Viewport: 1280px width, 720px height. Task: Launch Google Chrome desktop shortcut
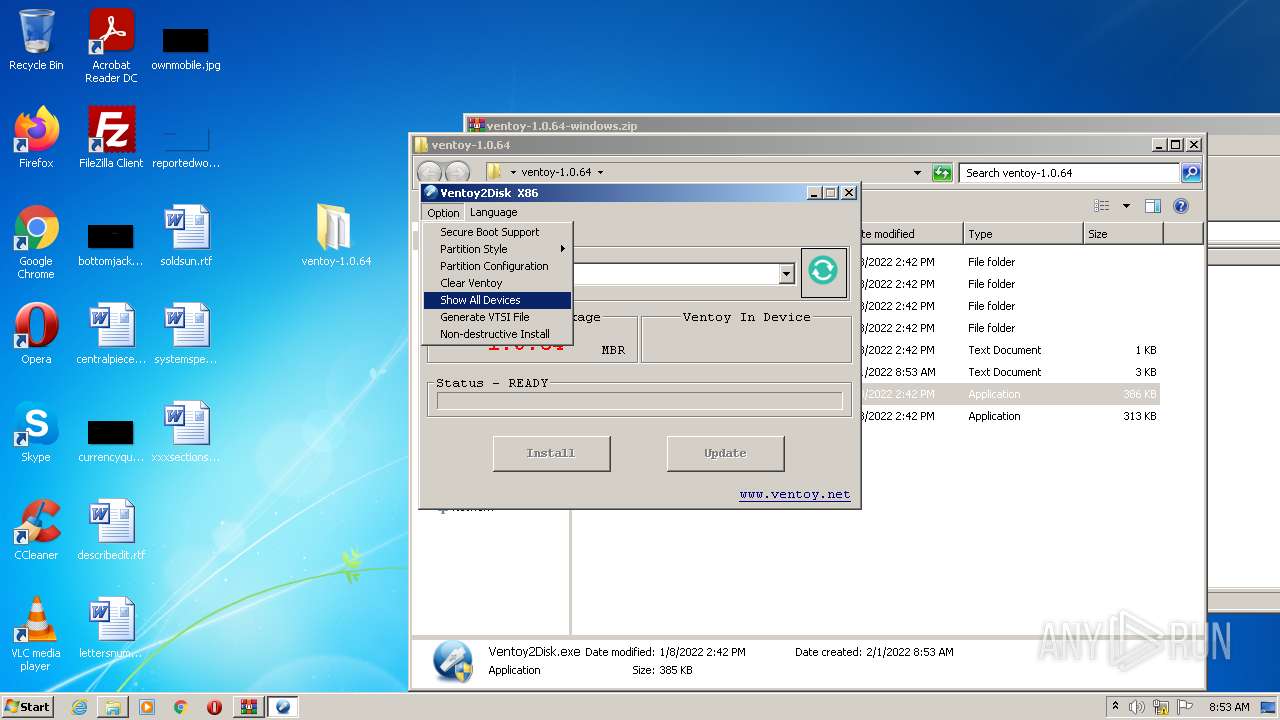[x=36, y=242]
